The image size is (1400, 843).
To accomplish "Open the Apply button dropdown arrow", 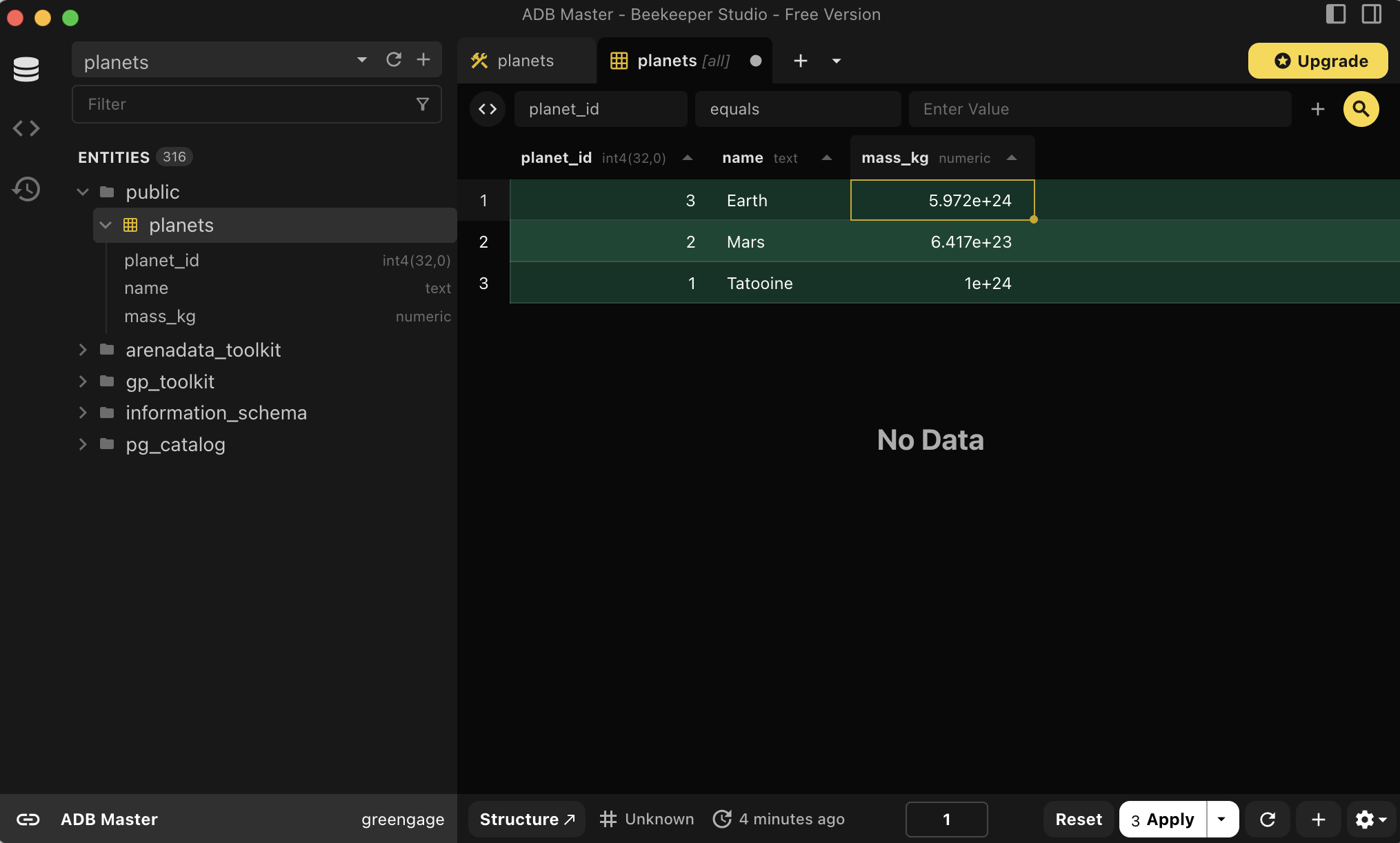I will click(1222, 819).
